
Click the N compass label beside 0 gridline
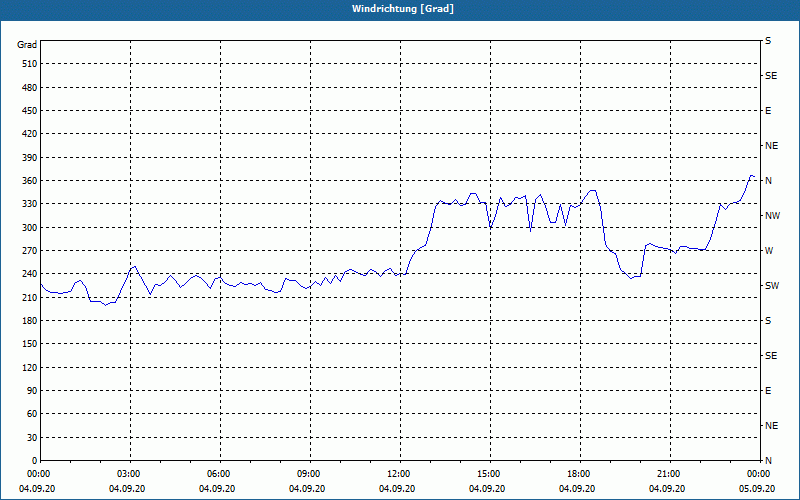(768, 461)
